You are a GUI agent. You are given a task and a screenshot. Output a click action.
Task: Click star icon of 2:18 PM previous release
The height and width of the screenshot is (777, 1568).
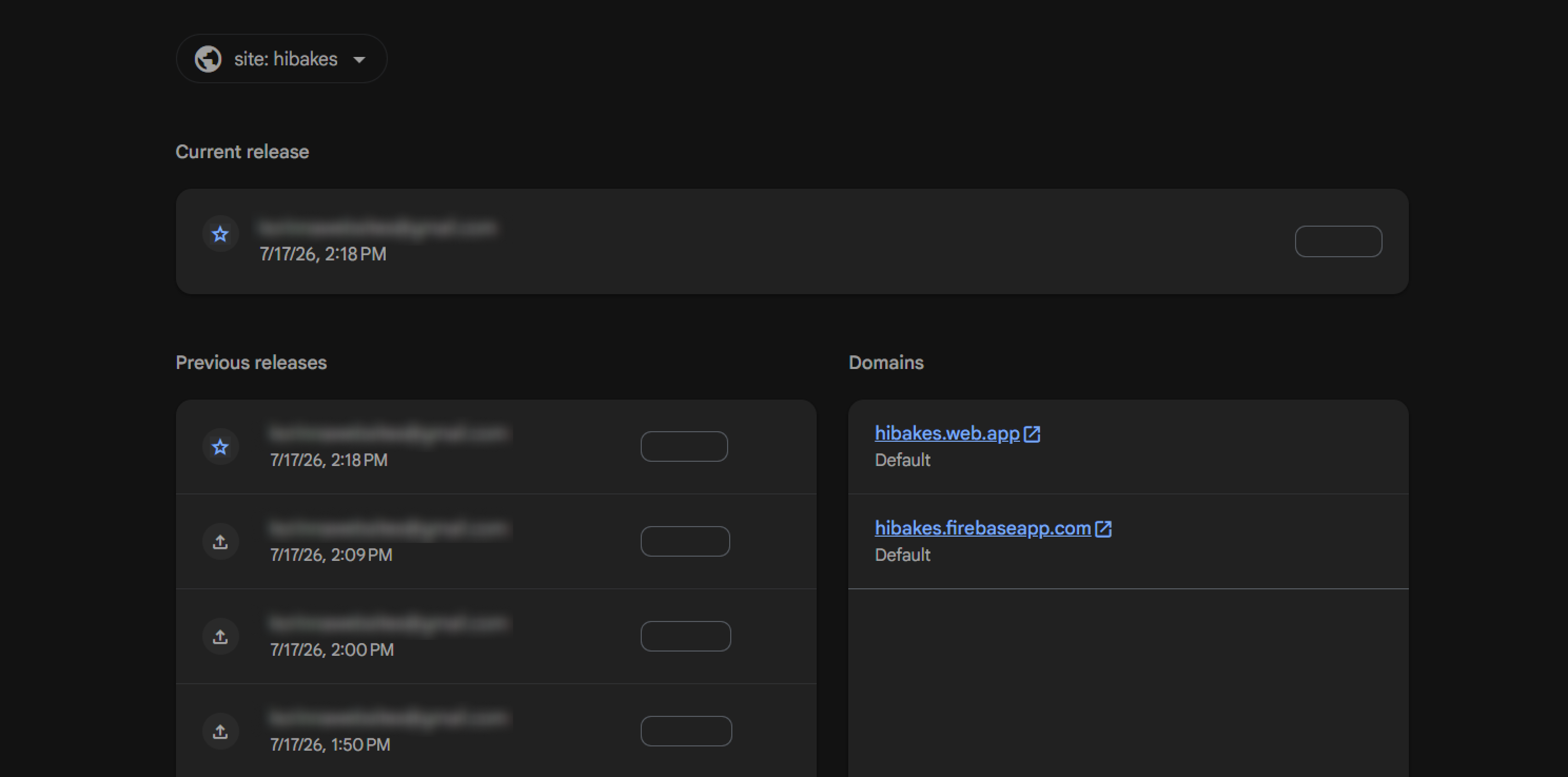point(220,447)
